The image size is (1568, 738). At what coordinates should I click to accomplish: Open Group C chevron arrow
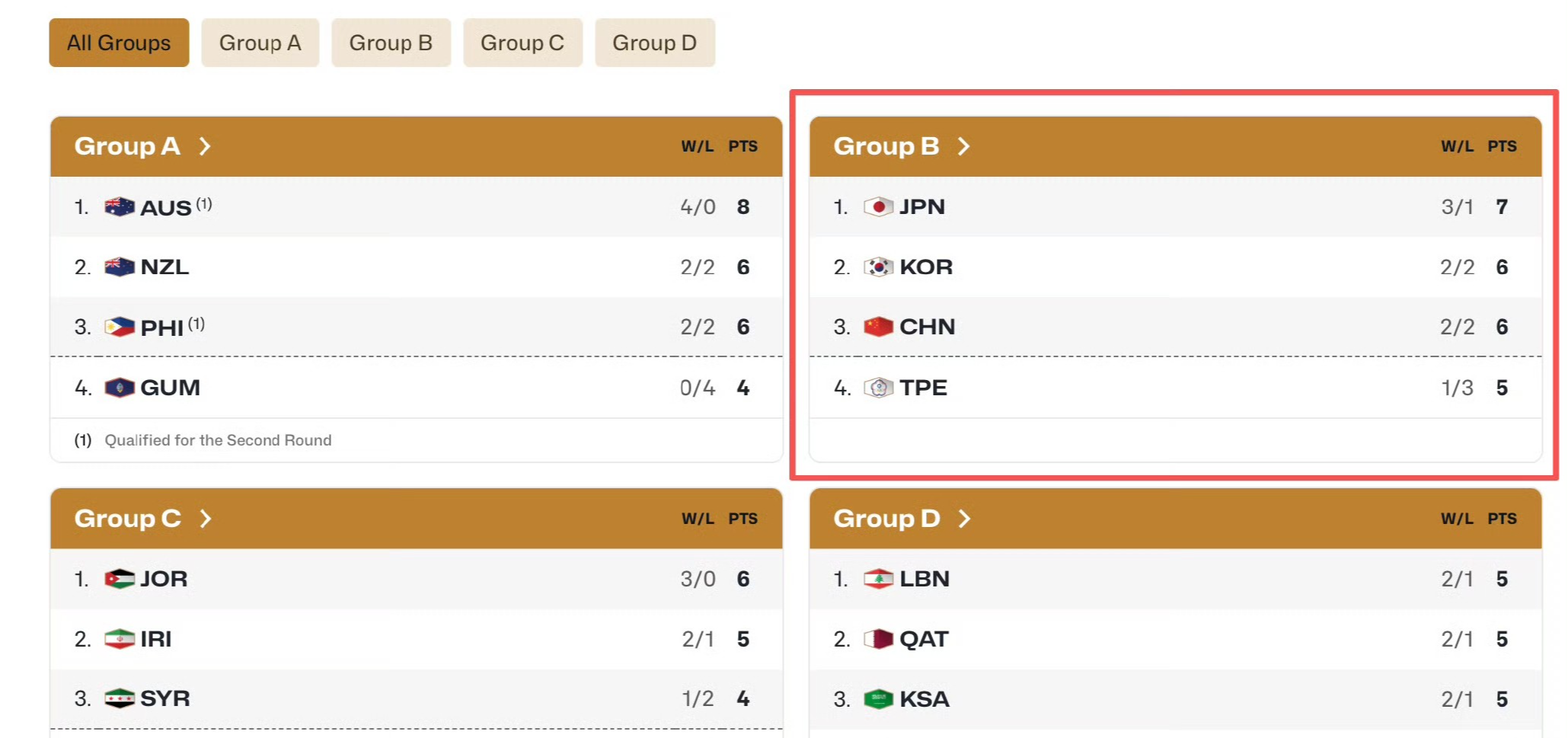[205, 519]
